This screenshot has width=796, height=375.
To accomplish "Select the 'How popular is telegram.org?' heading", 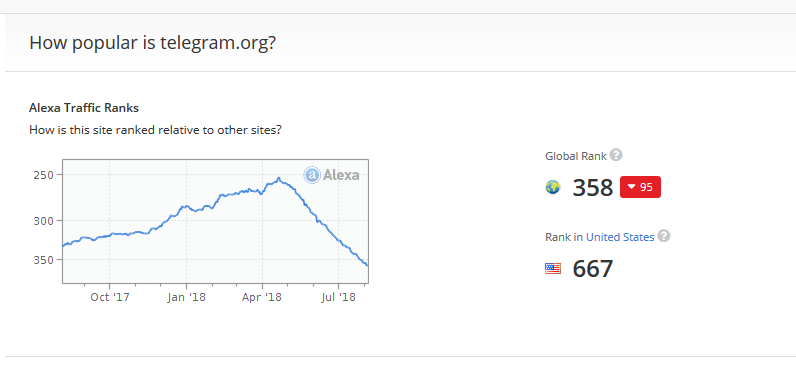I will pyautogui.click(x=152, y=43).
